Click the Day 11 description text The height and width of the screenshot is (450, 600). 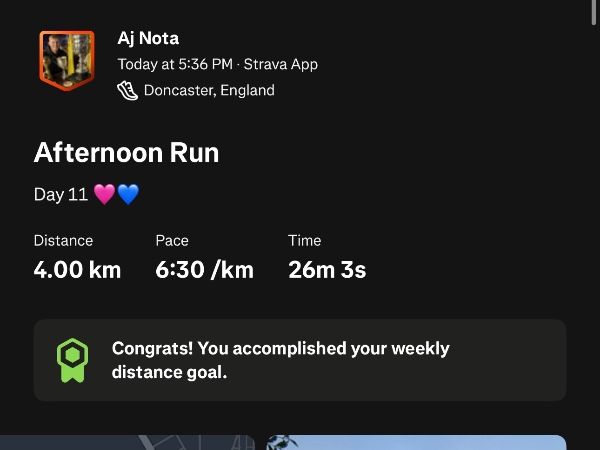click(x=61, y=194)
